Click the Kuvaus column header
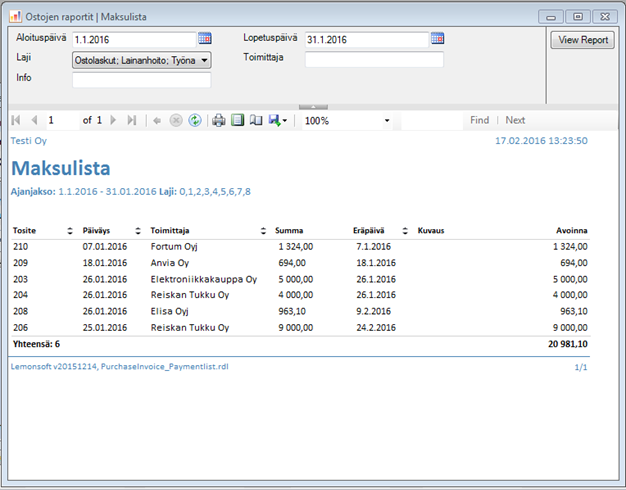 click(431, 231)
